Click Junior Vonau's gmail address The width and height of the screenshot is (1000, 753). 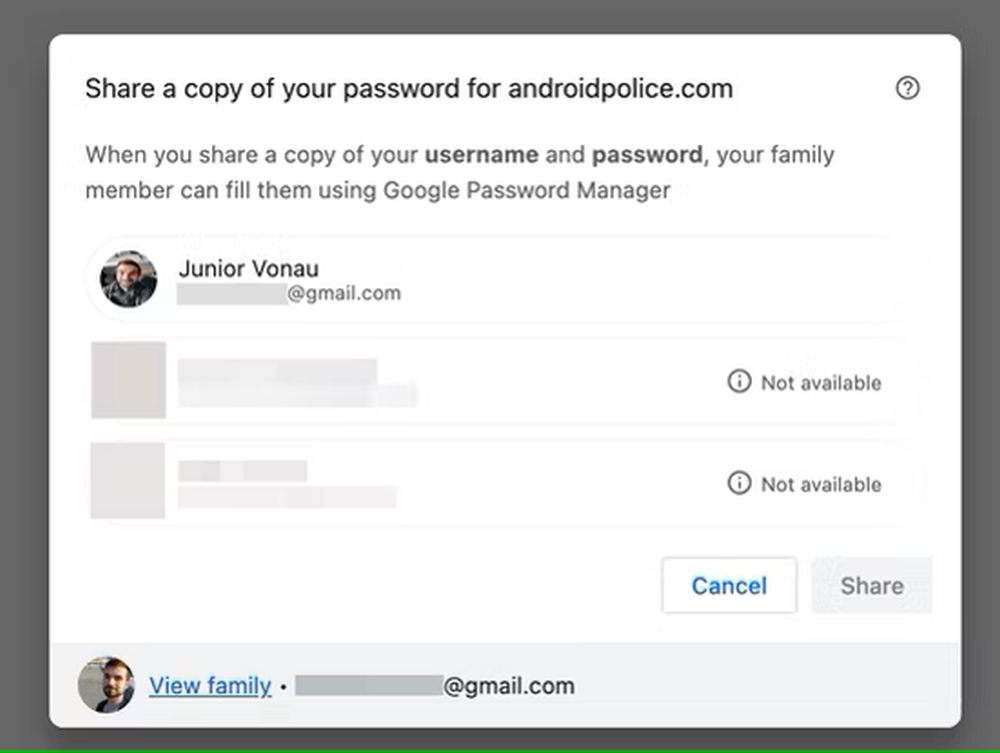290,294
